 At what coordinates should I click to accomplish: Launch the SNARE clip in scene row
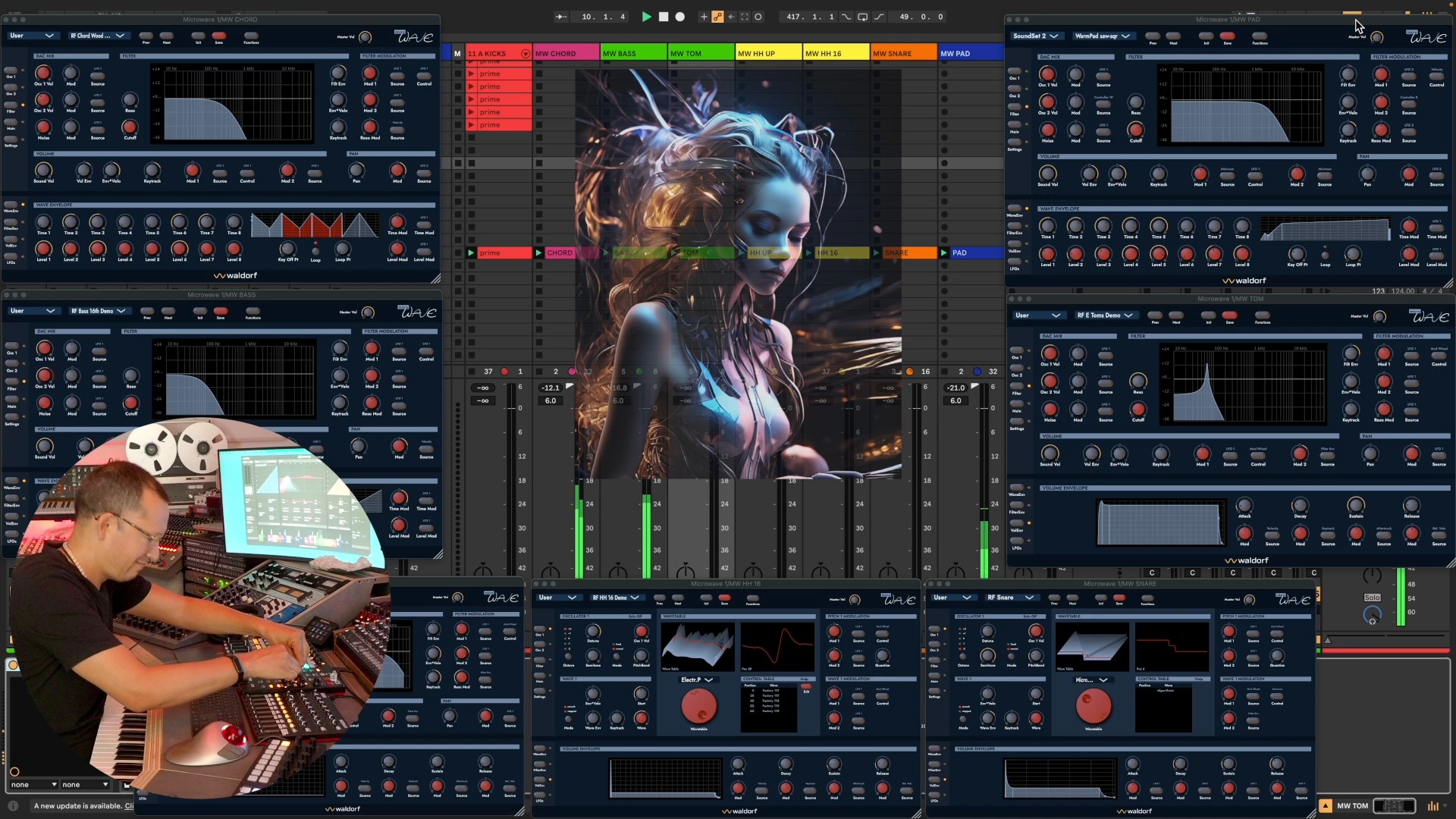(x=877, y=253)
